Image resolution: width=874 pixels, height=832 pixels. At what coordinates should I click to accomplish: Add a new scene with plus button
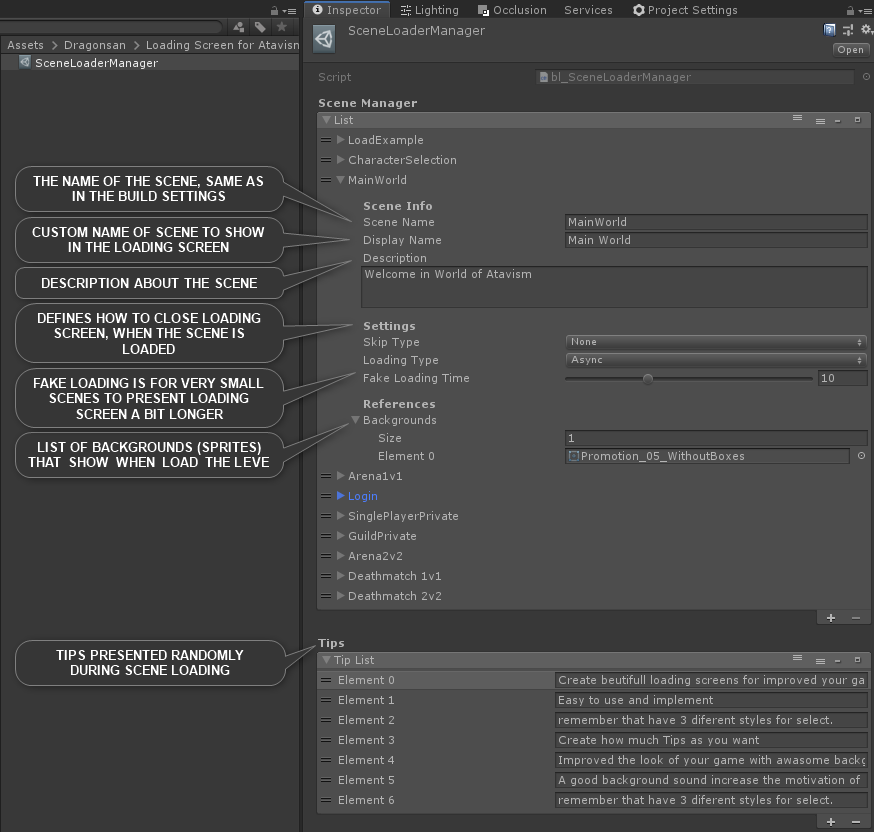point(831,618)
